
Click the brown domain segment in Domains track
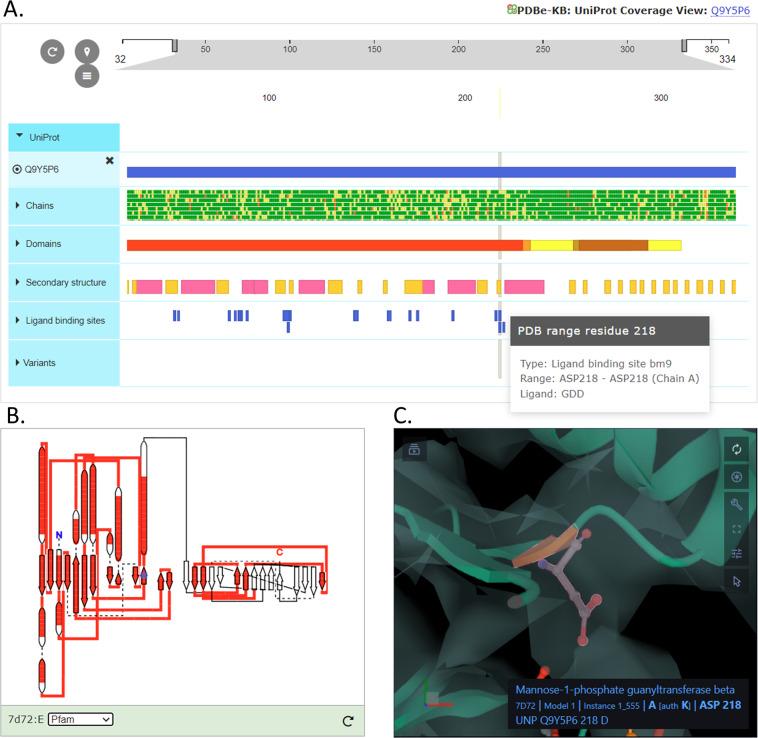click(x=613, y=246)
